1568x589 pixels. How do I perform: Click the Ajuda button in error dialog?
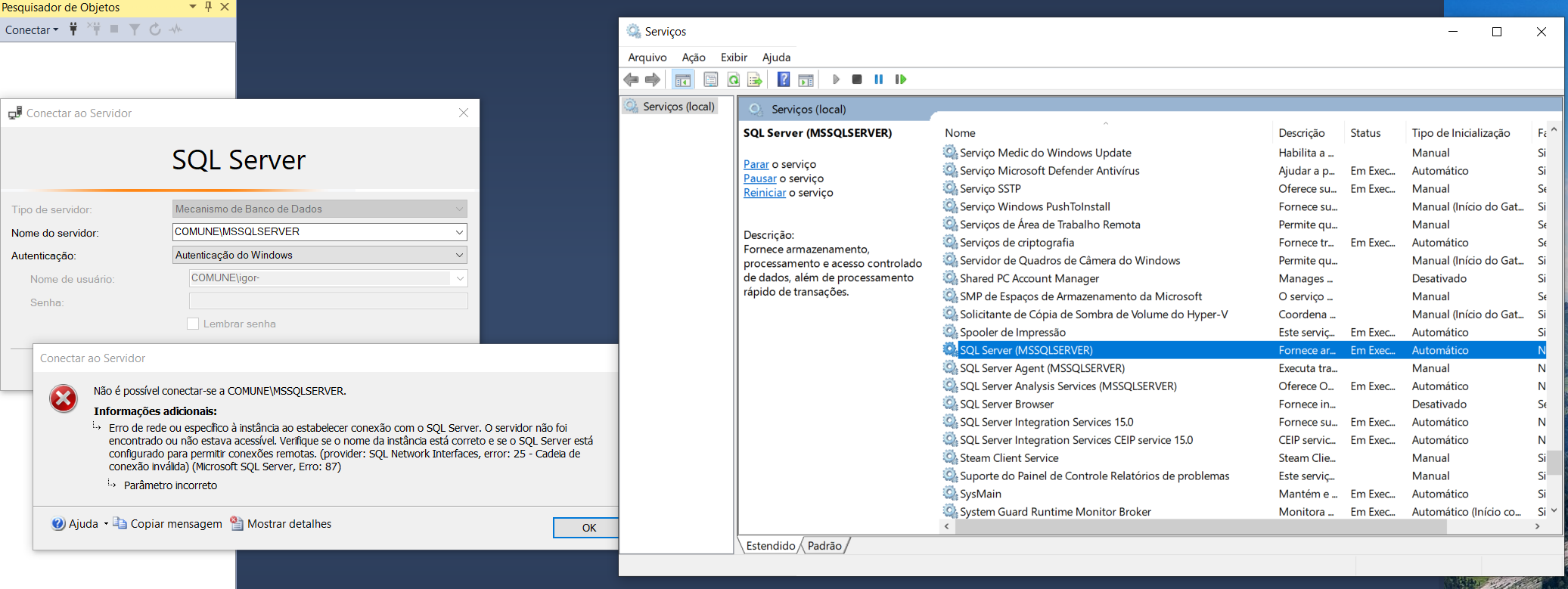click(76, 524)
